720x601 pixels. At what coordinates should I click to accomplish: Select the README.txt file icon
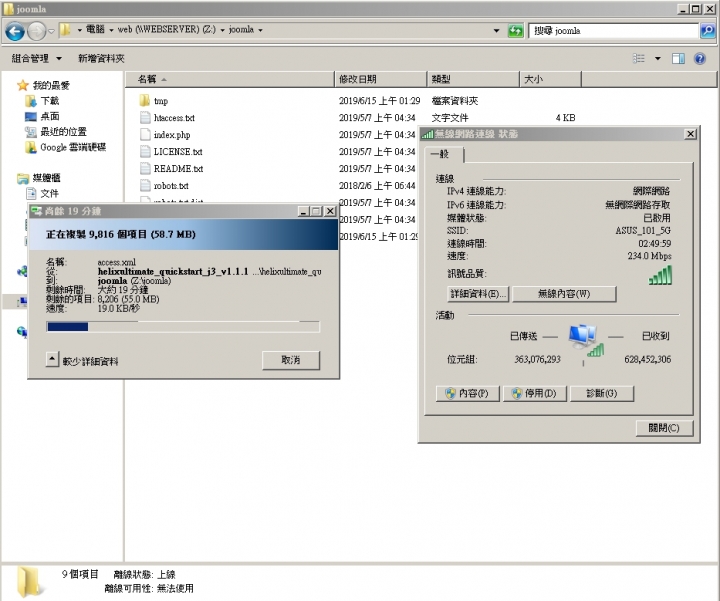145,169
